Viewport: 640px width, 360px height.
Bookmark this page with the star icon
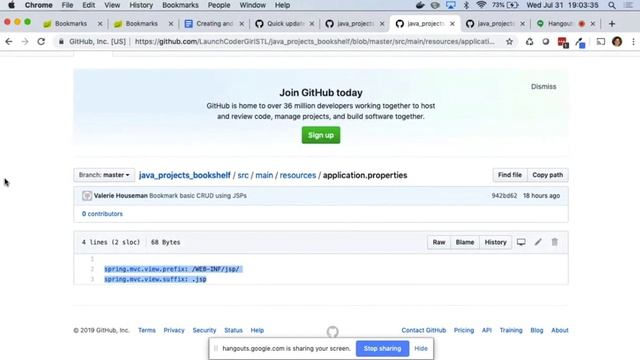(x=509, y=42)
